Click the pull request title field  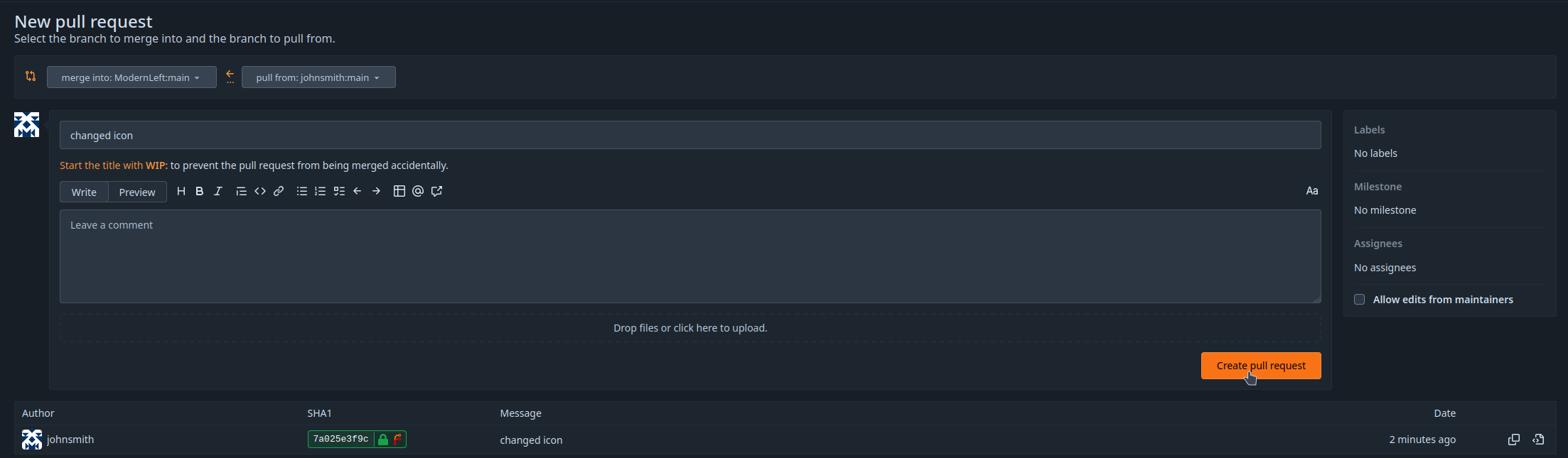pyautogui.click(x=690, y=135)
